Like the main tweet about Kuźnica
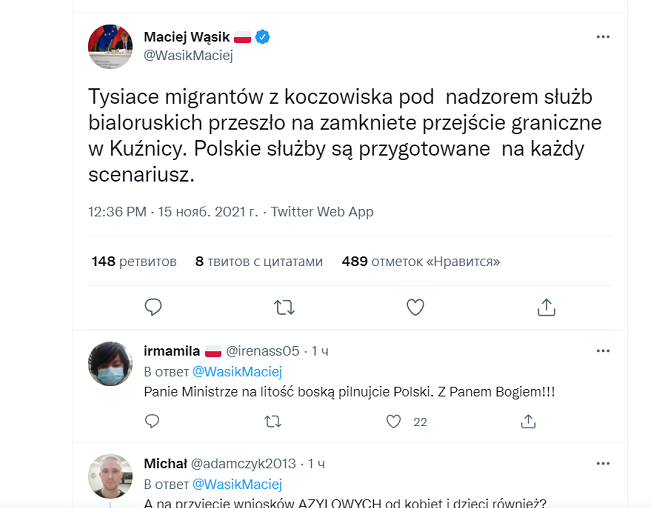The image size is (651, 508). point(415,307)
